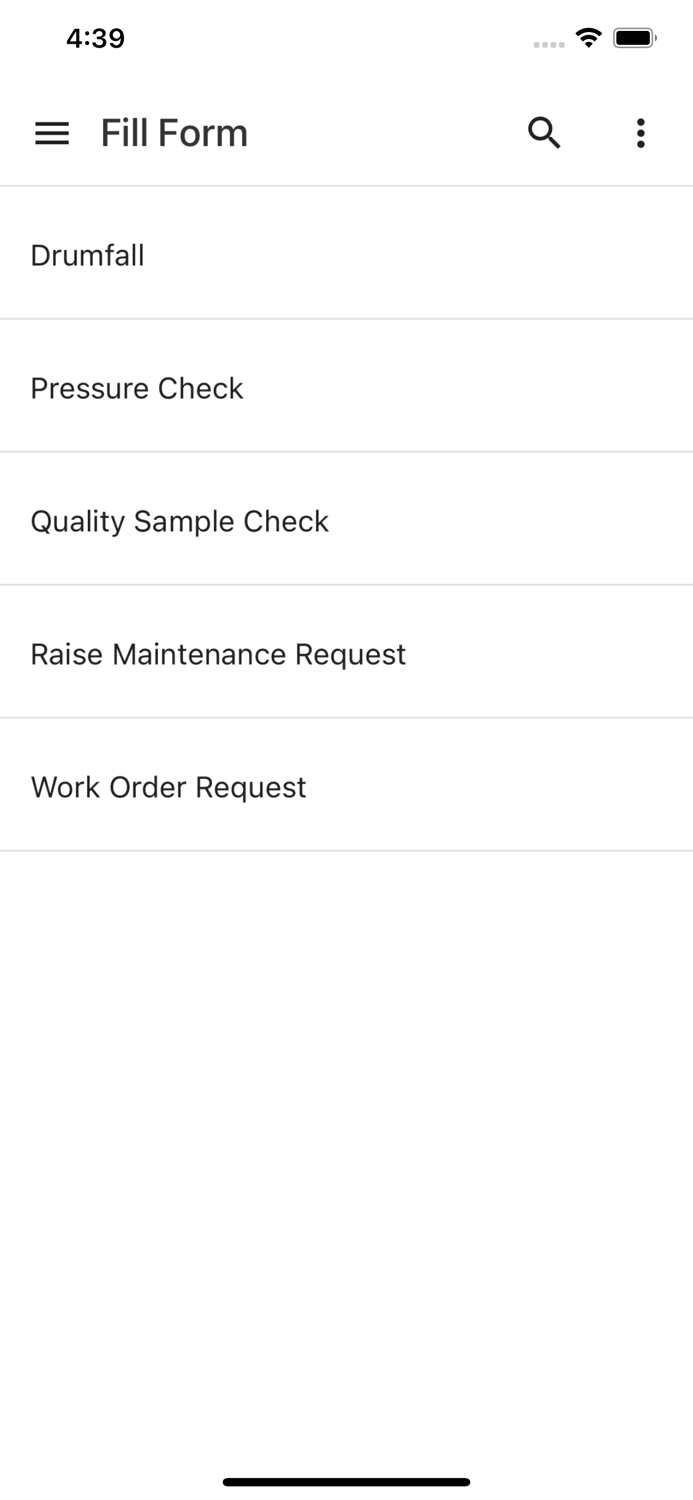Open the navigation drawer via hamburger icon

point(51,133)
